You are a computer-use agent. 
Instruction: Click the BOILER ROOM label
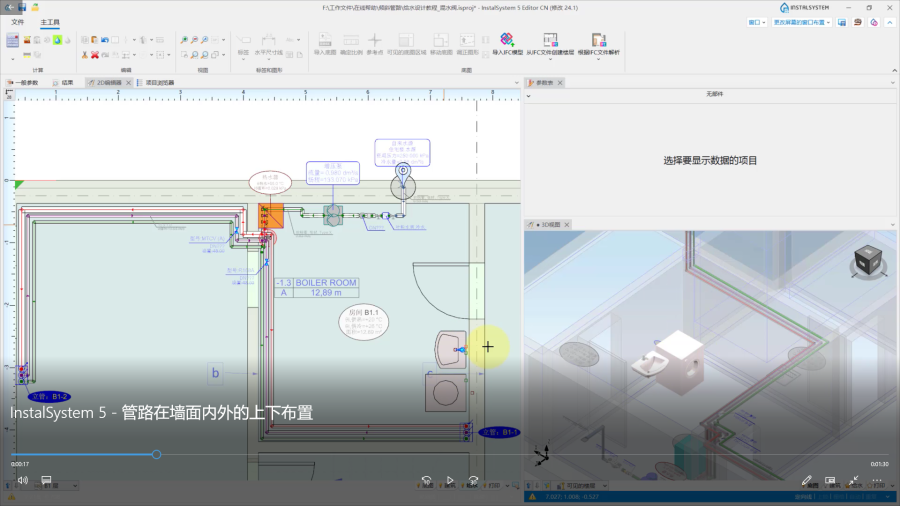coord(326,283)
